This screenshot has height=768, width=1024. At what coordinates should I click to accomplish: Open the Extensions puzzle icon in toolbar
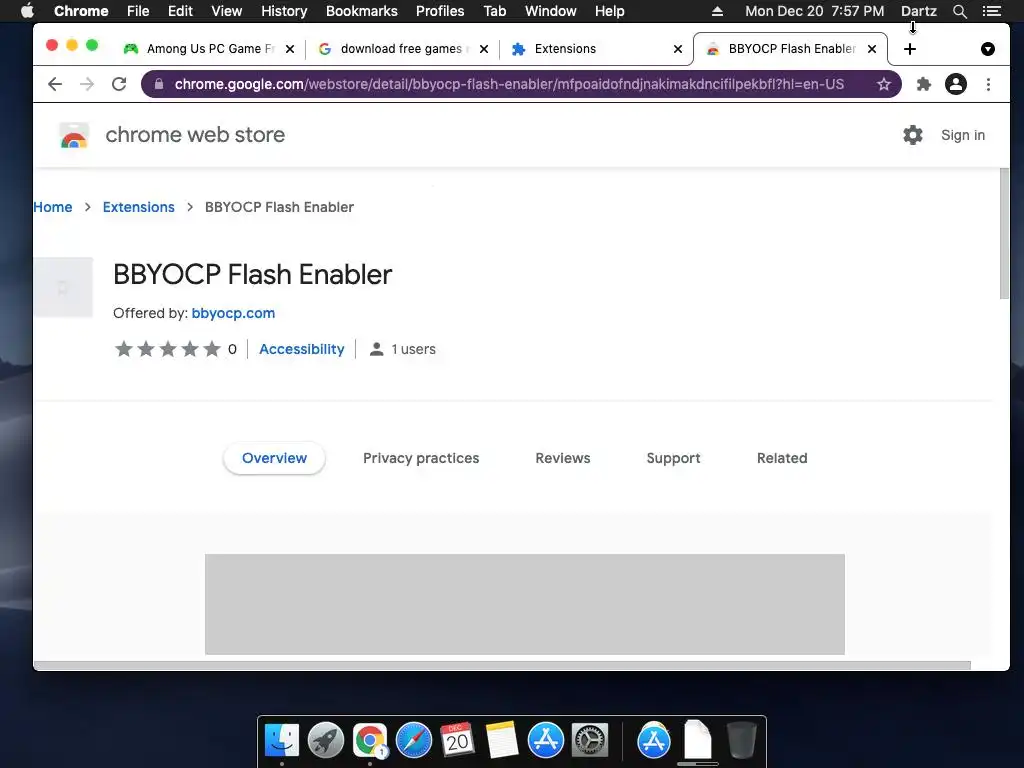click(x=923, y=84)
